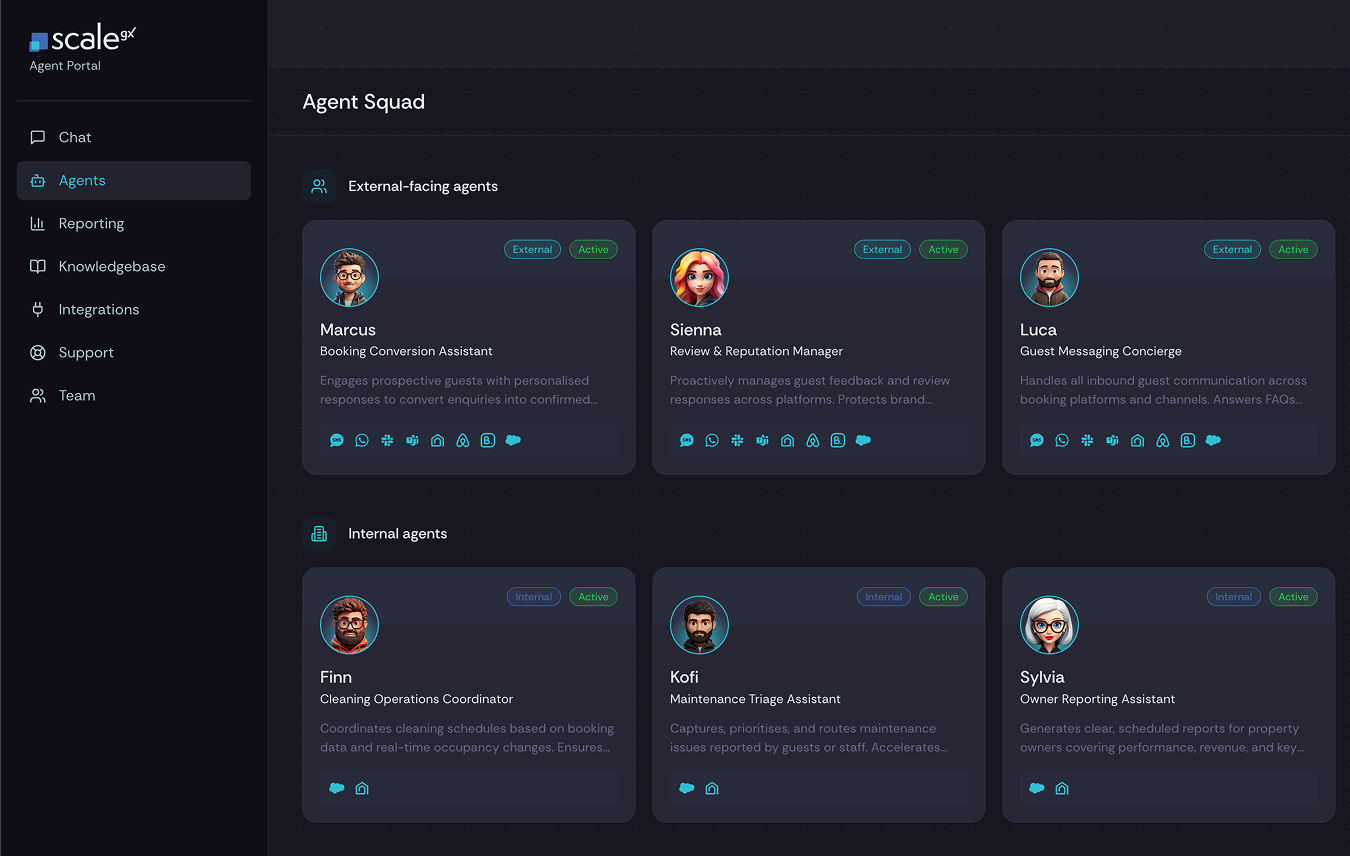This screenshot has height=856, width=1350.
Task: Click the External badge on Luca's card
Action: point(1232,249)
